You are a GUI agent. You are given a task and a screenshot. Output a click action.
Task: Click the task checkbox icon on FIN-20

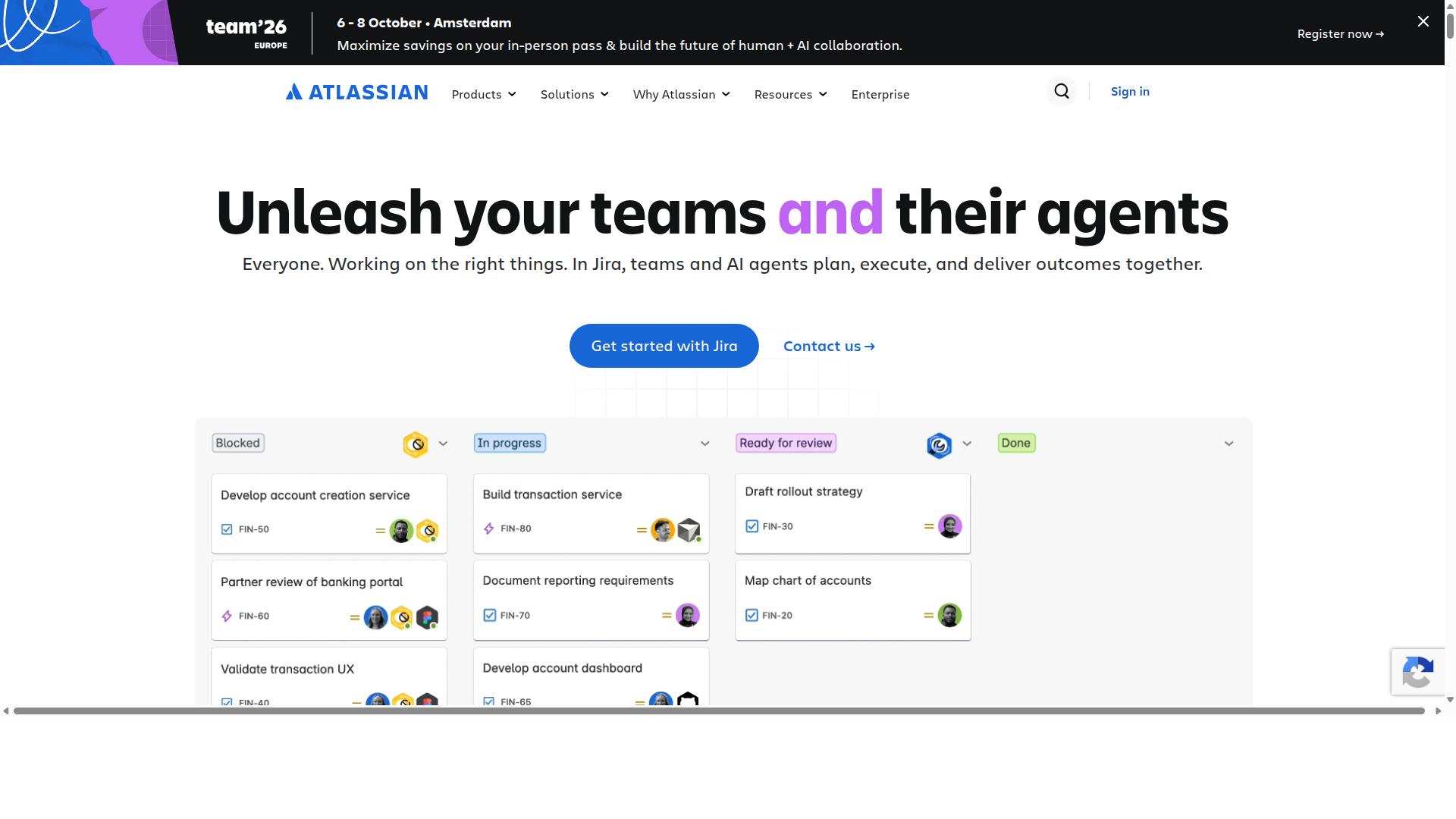[x=752, y=615]
